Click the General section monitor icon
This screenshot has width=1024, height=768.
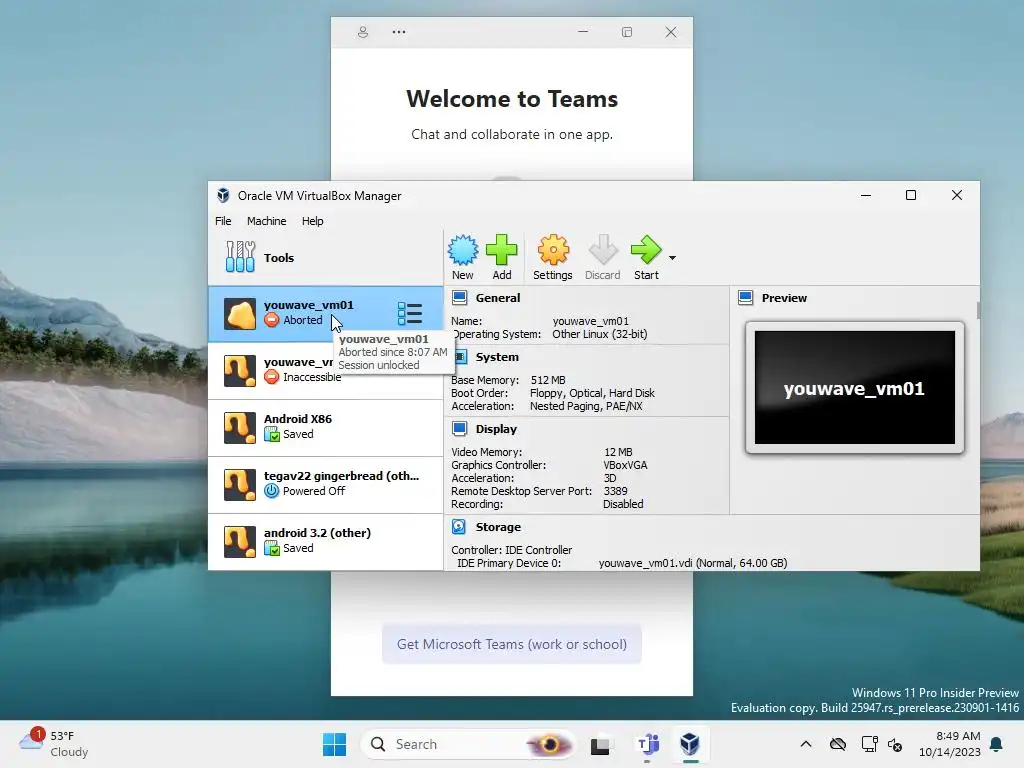coord(460,298)
